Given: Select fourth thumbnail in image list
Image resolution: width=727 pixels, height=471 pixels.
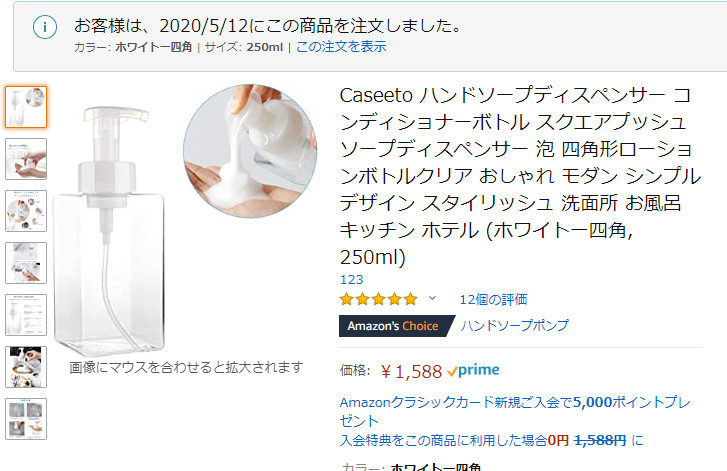Looking at the screenshot, I should pyautogui.click(x=26, y=263).
